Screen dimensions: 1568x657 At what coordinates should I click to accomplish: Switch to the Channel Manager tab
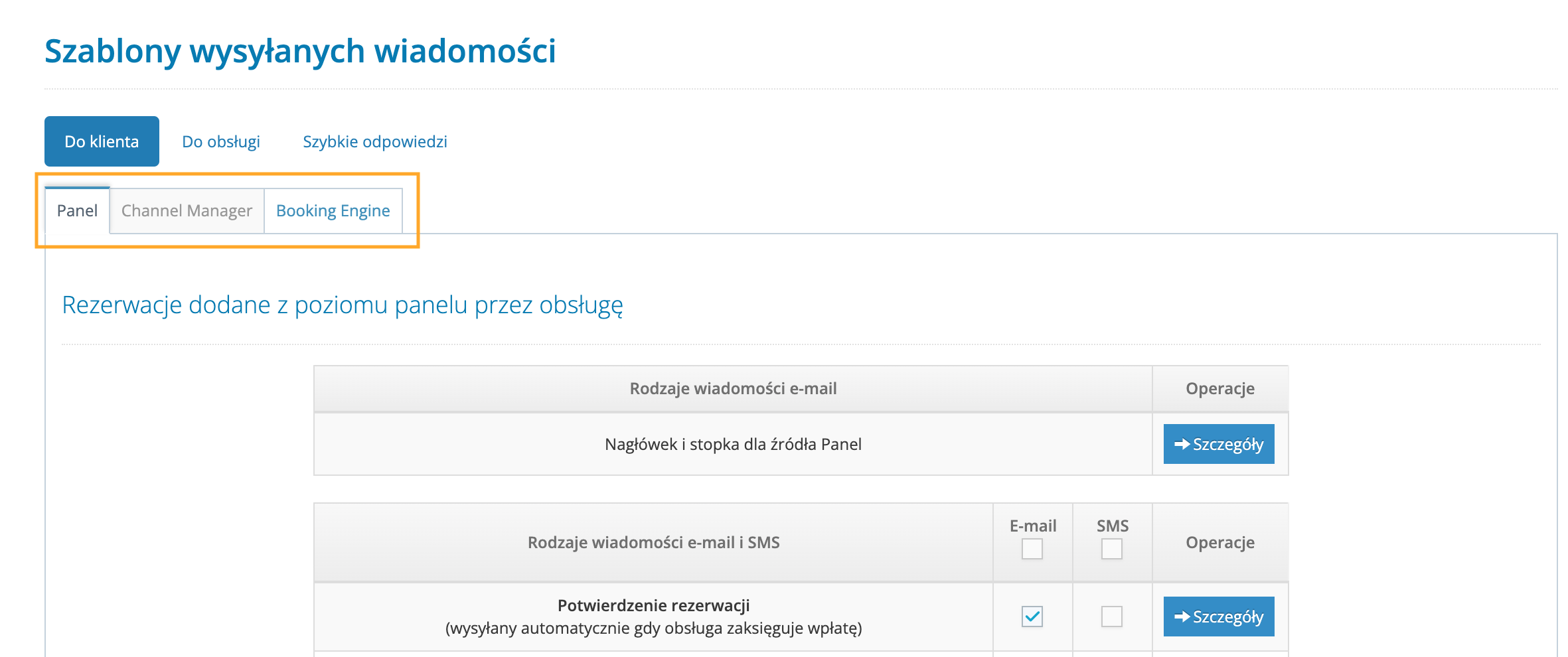(187, 210)
